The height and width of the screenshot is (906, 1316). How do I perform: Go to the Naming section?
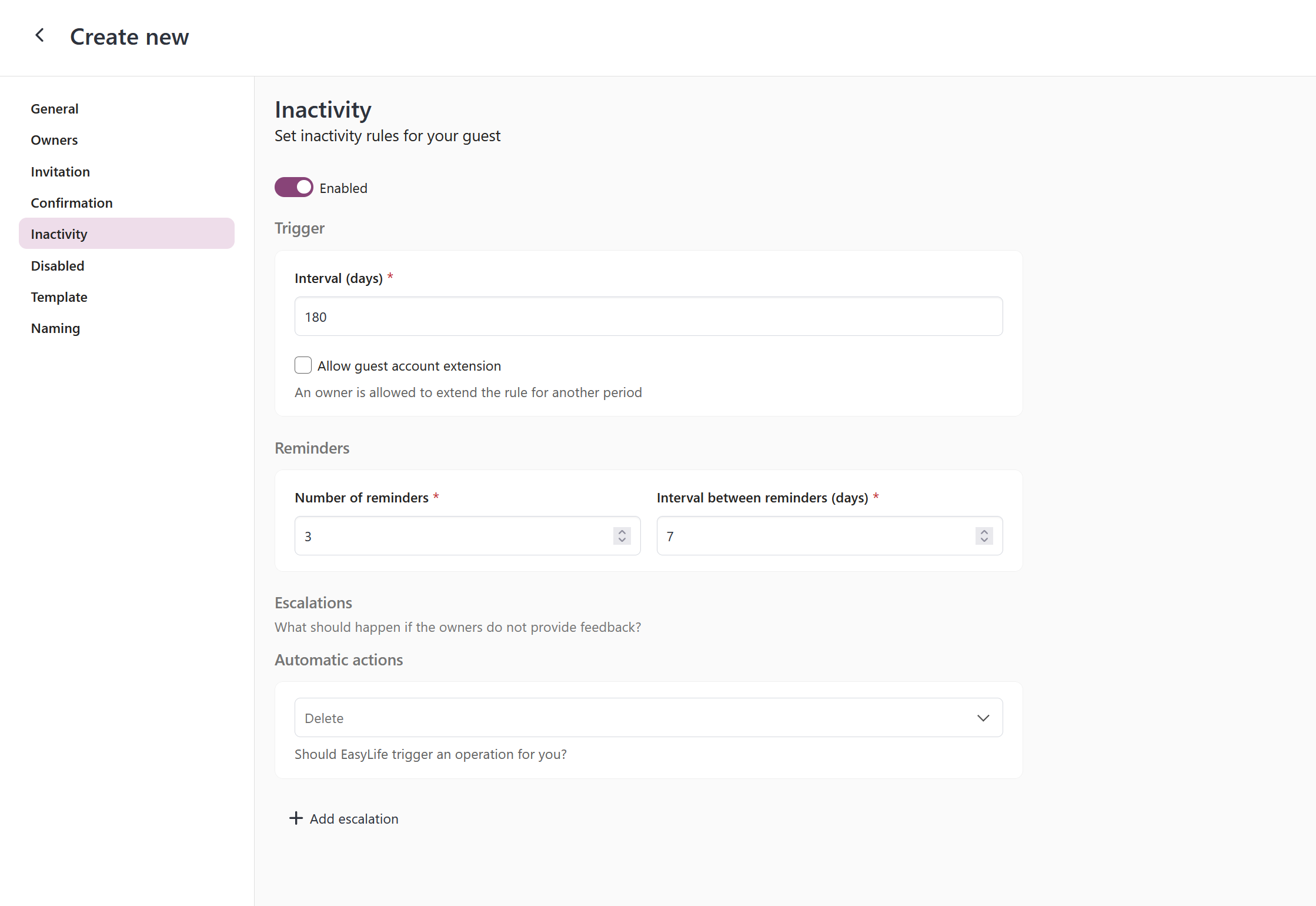[55, 328]
